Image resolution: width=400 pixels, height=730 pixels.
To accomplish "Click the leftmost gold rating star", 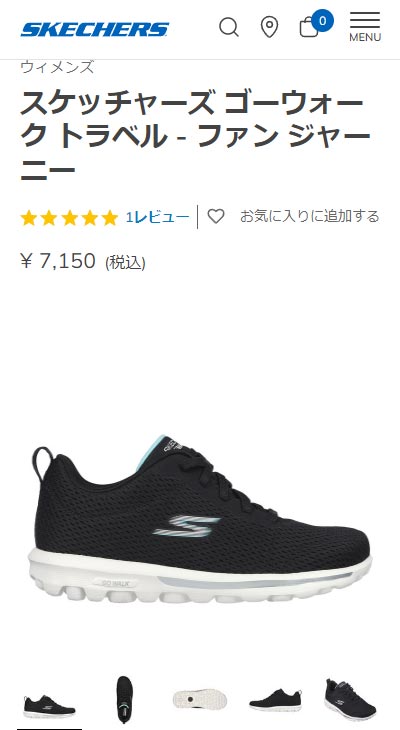I will 28,217.
